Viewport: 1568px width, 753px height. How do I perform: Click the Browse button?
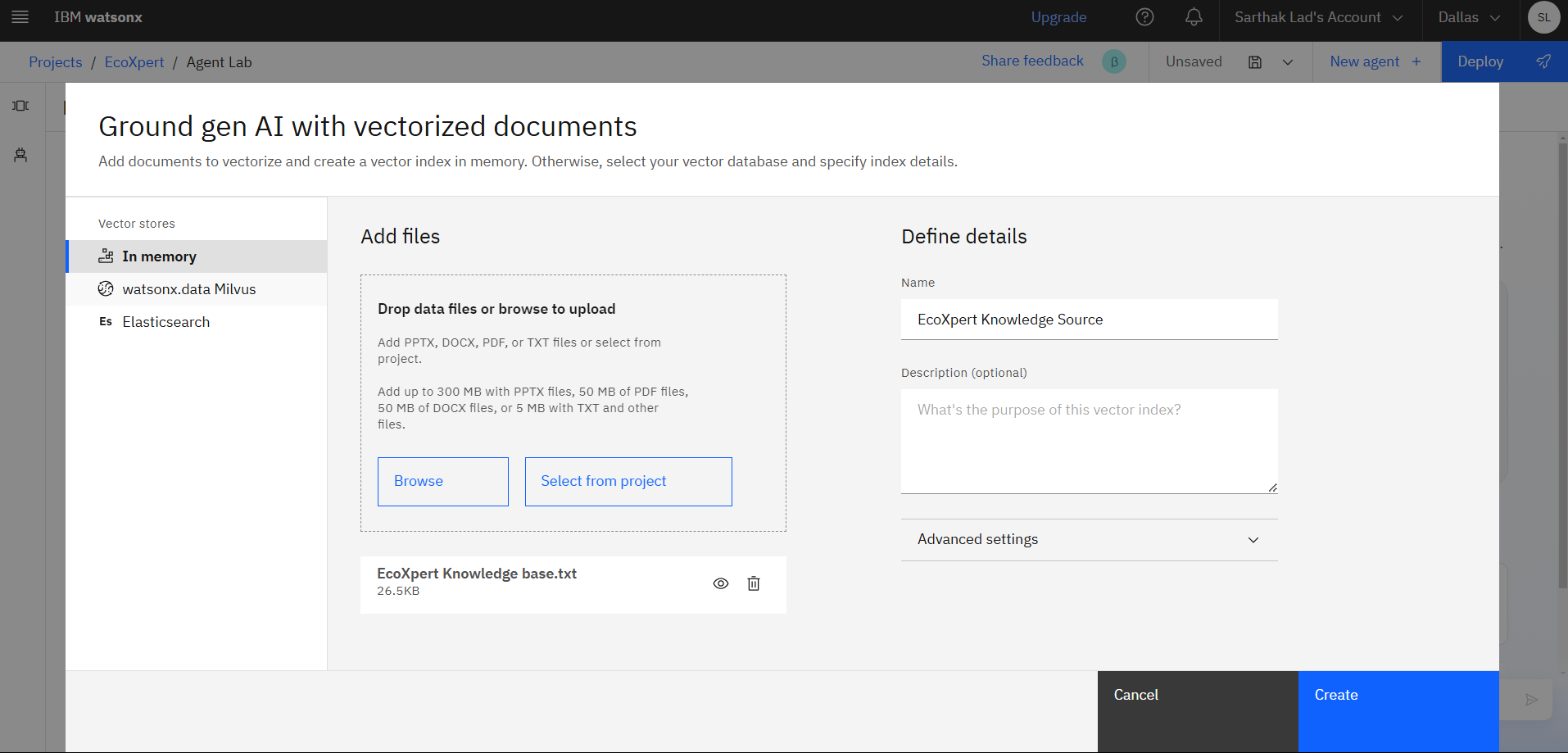coord(443,482)
